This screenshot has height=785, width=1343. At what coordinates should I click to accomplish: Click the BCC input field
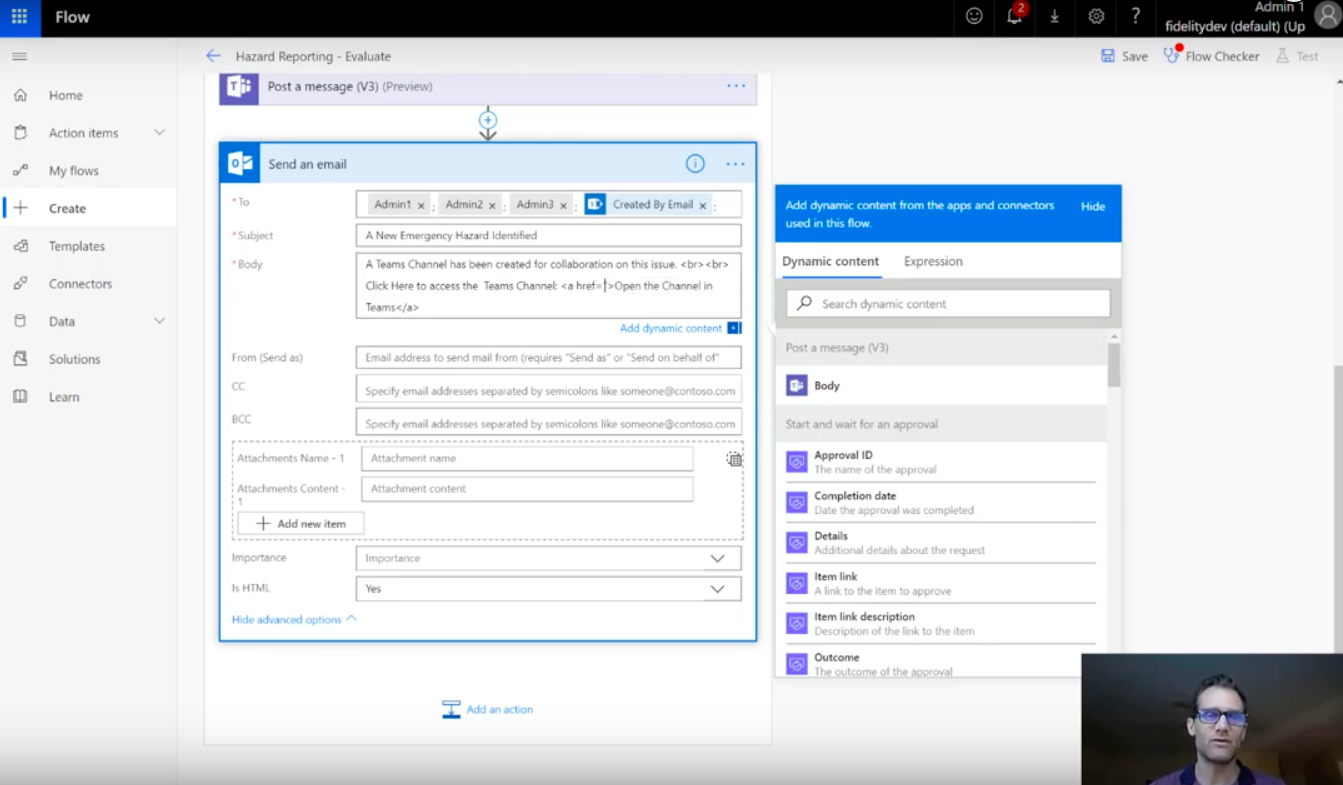point(549,423)
